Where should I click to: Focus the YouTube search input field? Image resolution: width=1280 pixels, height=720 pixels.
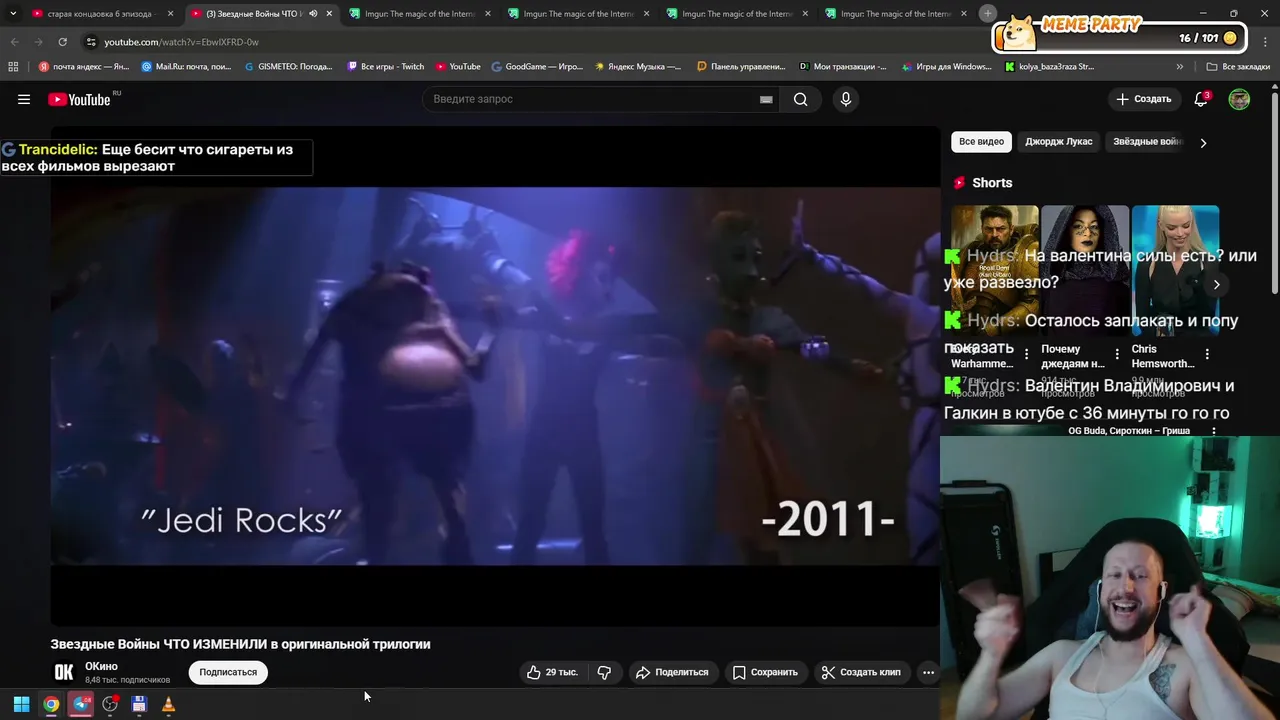pos(590,99)
